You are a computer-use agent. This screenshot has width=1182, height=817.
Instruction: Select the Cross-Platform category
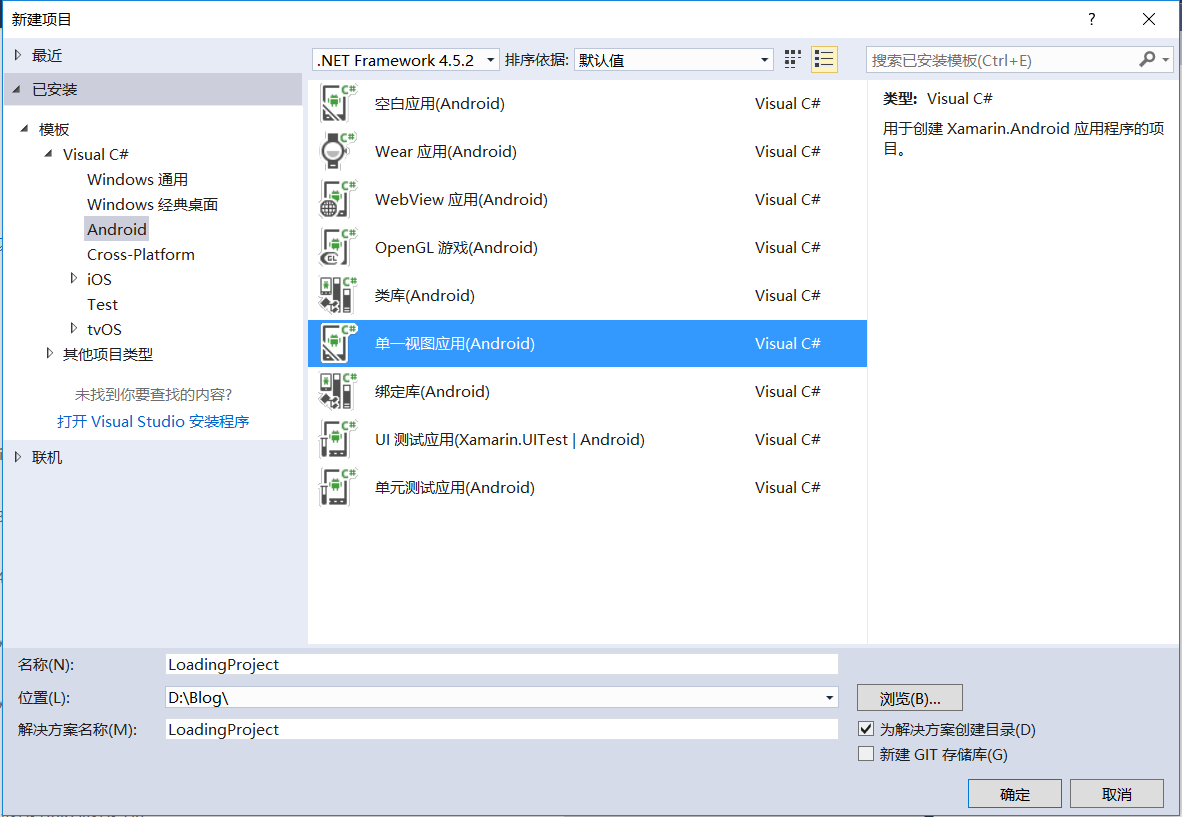click(x=141, y=254)
